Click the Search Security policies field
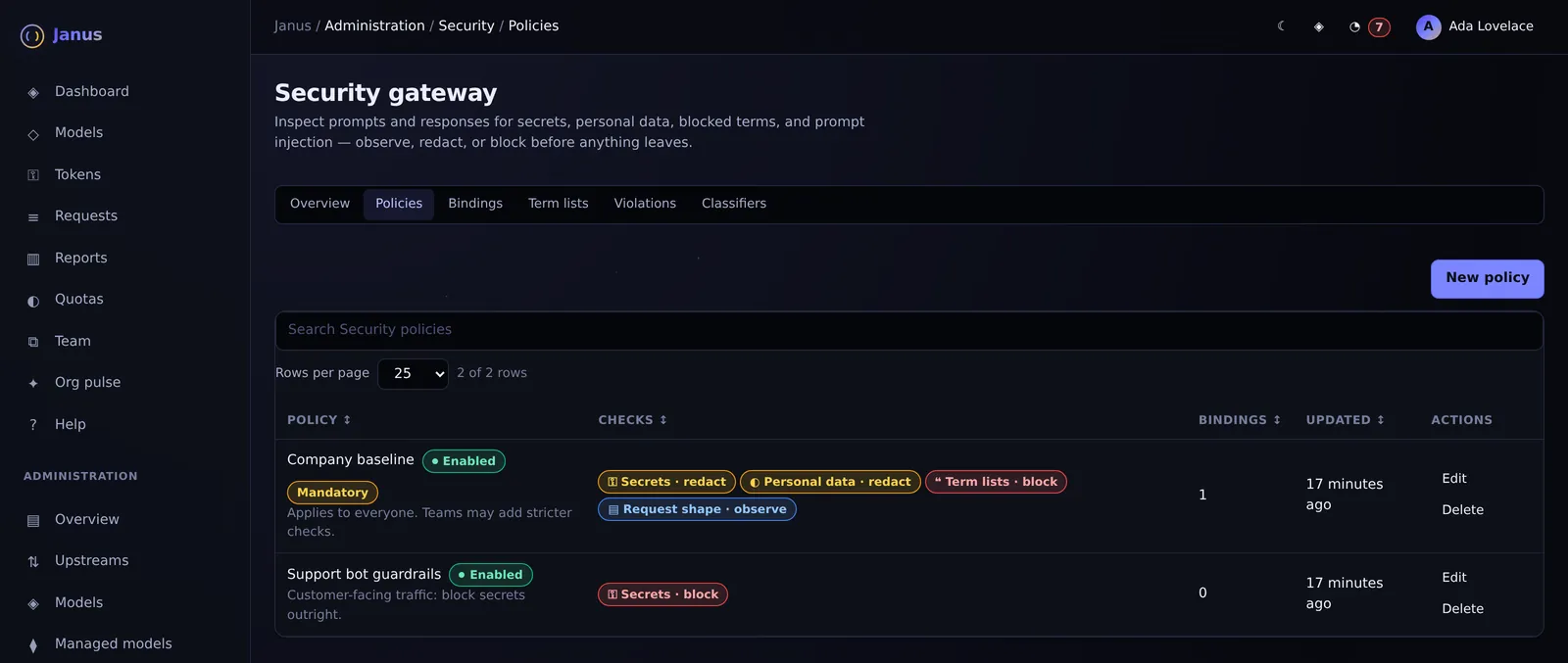Image resolution: width=1568 pixels, height=663 pixels. [908, 330]
